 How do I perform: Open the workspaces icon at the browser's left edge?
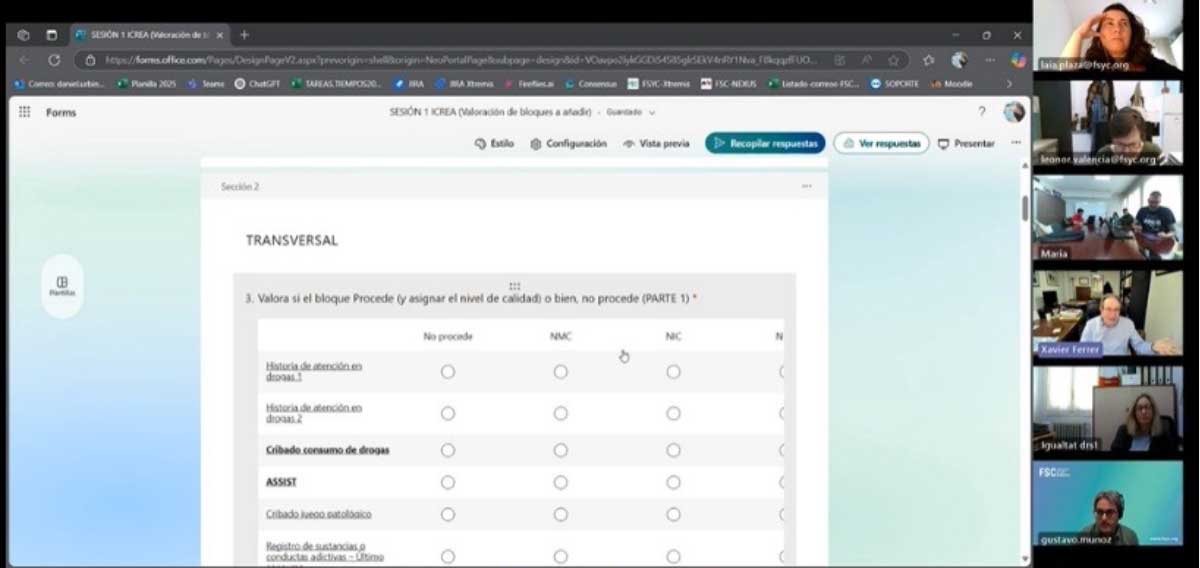[x=23, y=35]
